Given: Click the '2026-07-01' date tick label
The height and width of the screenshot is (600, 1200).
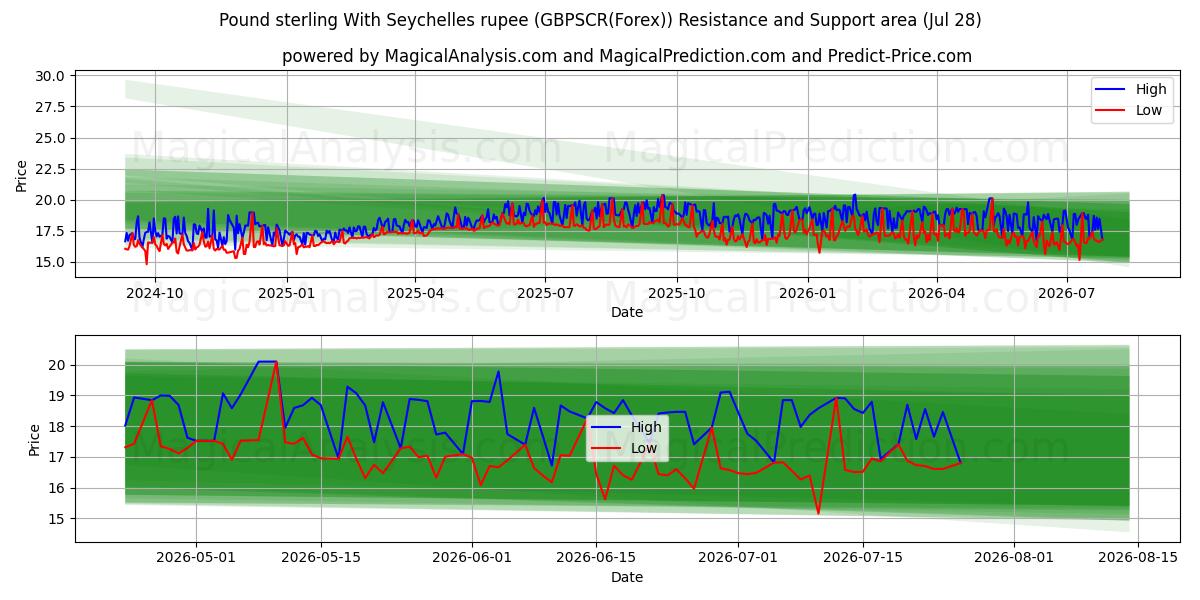Looking at the screenshot, I should pos(739,557).
